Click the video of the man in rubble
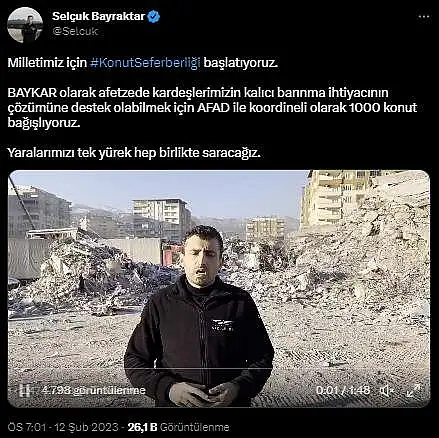Viewport: 439px width, 438px height. pos(219,289)
